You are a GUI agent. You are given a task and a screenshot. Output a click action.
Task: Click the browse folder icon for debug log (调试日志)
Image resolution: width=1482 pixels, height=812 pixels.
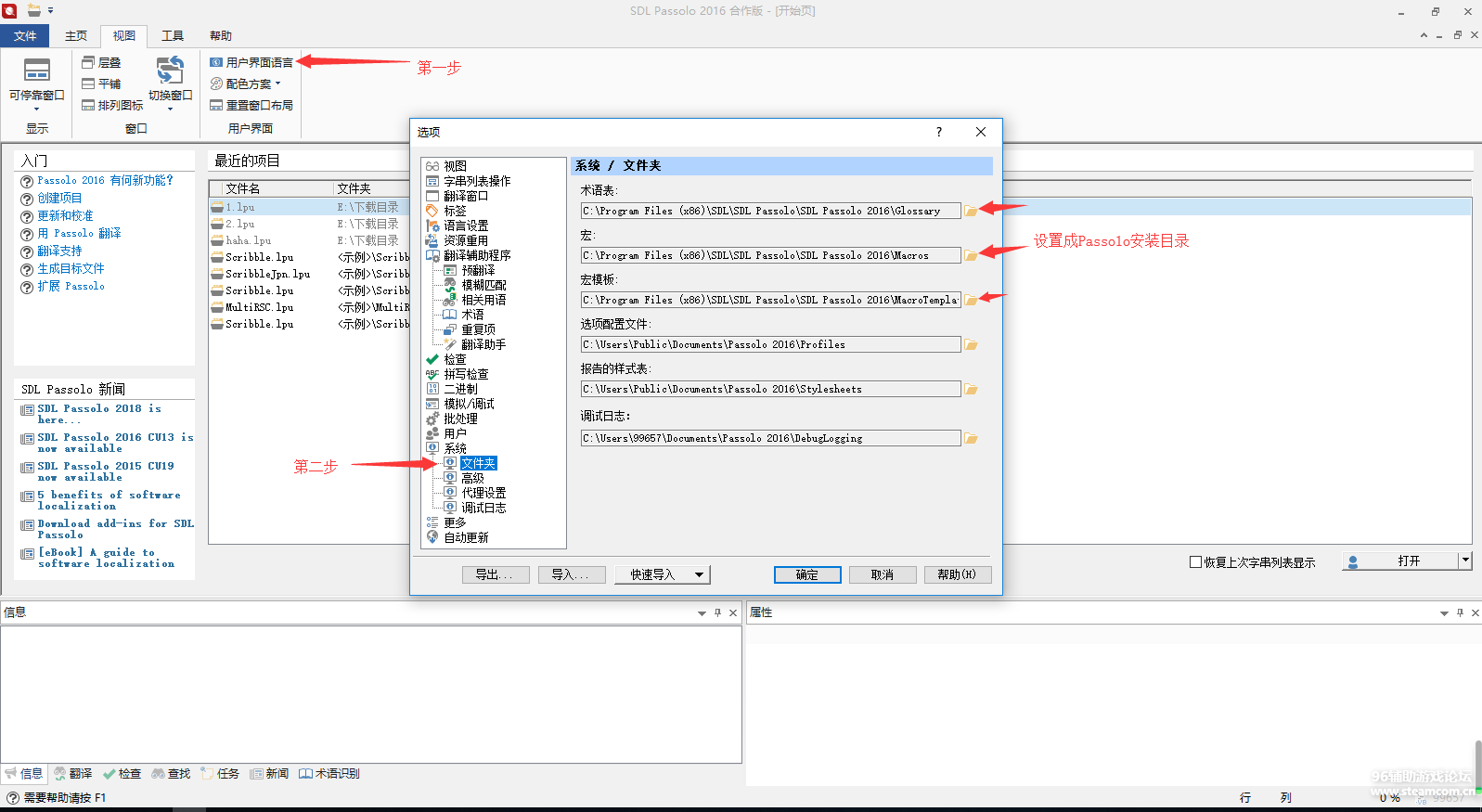pyautogui.click(x=971, y=438)
